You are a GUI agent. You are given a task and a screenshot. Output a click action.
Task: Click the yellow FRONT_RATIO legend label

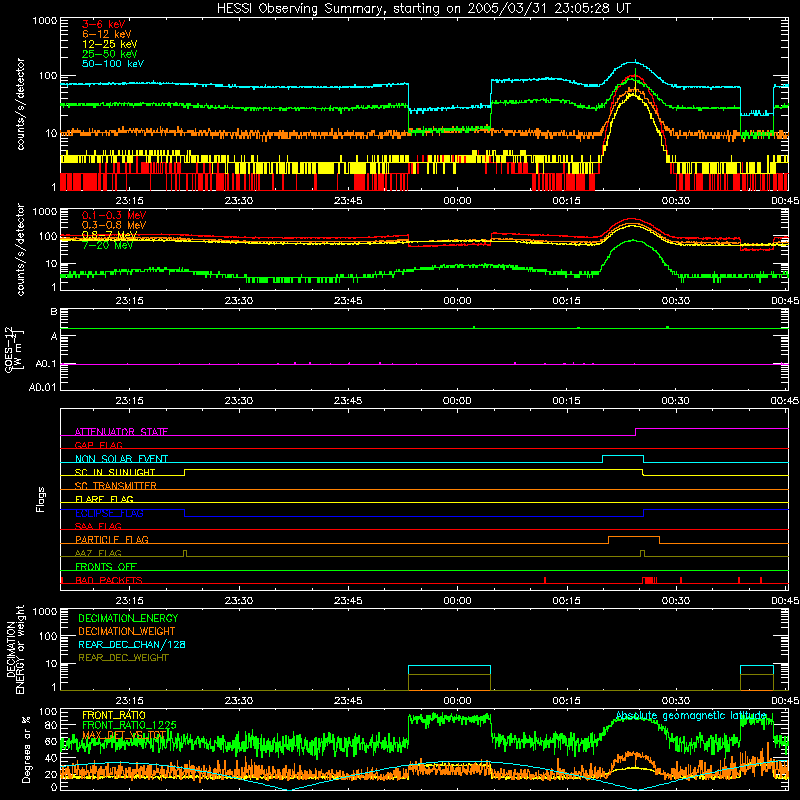pos(114,715)
